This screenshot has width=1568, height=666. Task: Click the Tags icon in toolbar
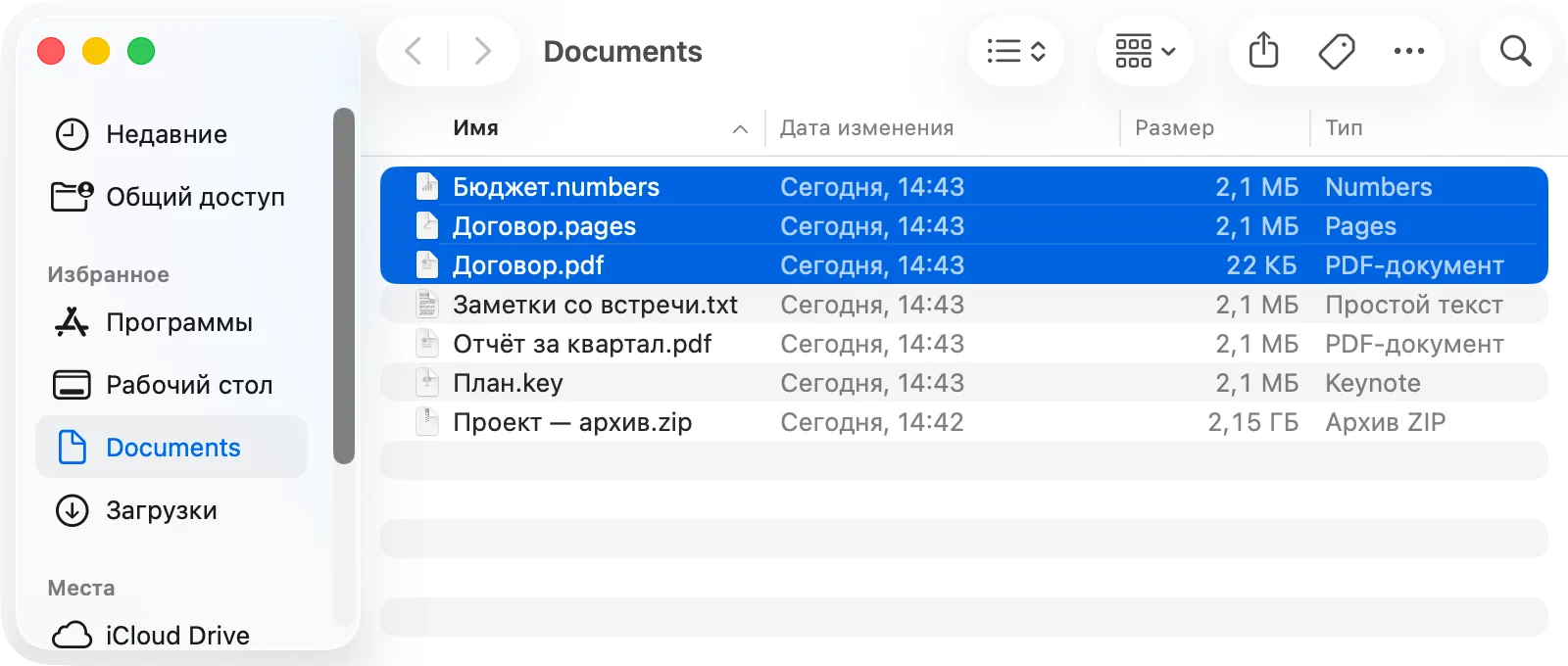(x=1337, y=51)
